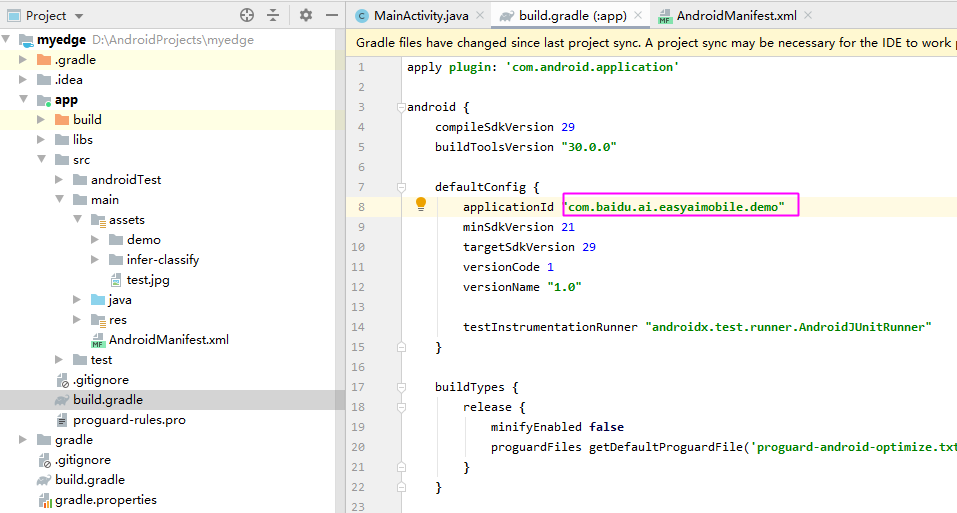
Task: Expand the libs folder arrow
Action: pyautogui.click(x=41, y=140)
